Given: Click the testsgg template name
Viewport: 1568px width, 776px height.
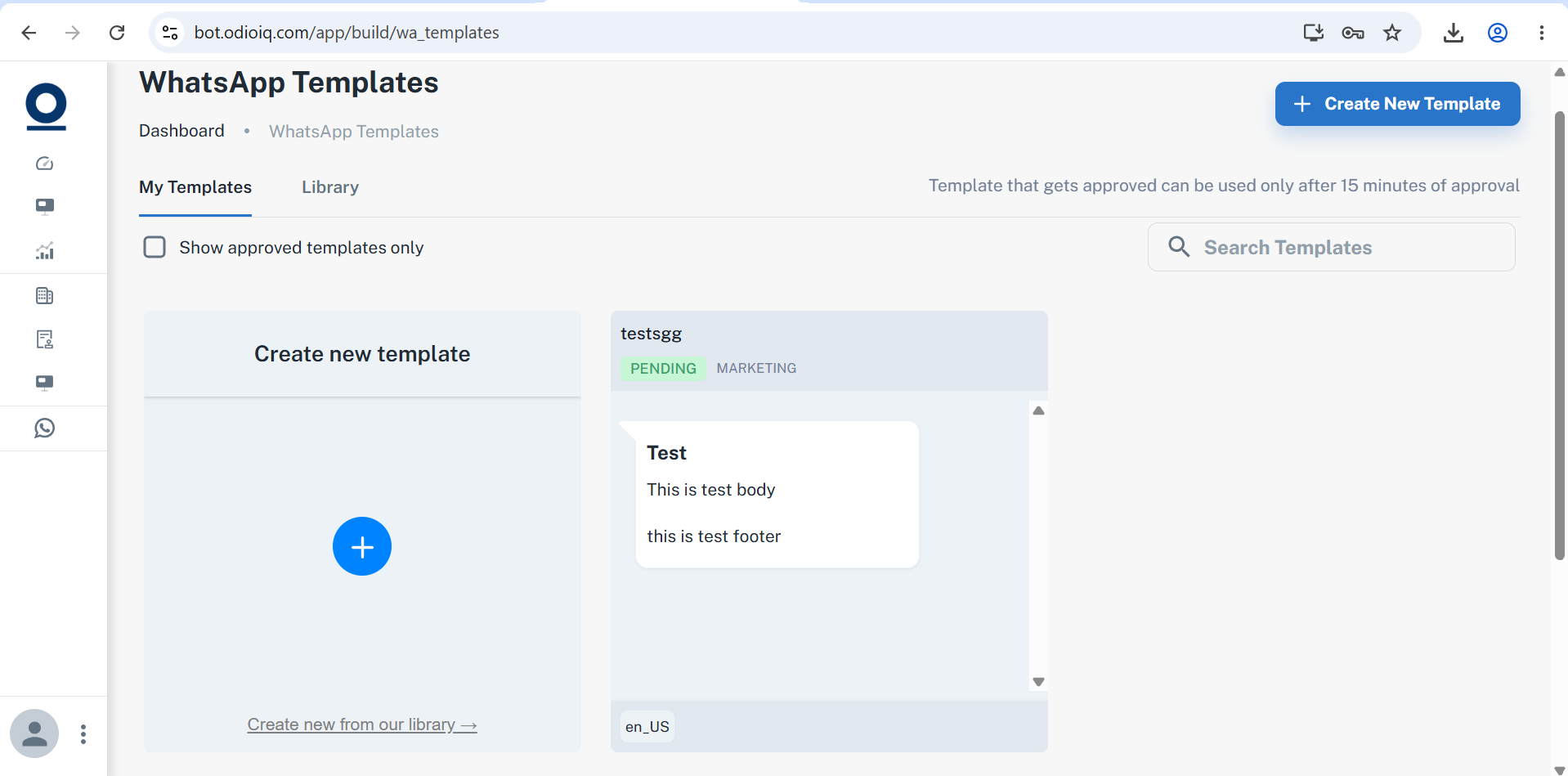Looking at the screenshot, I should tap(652, 334).
